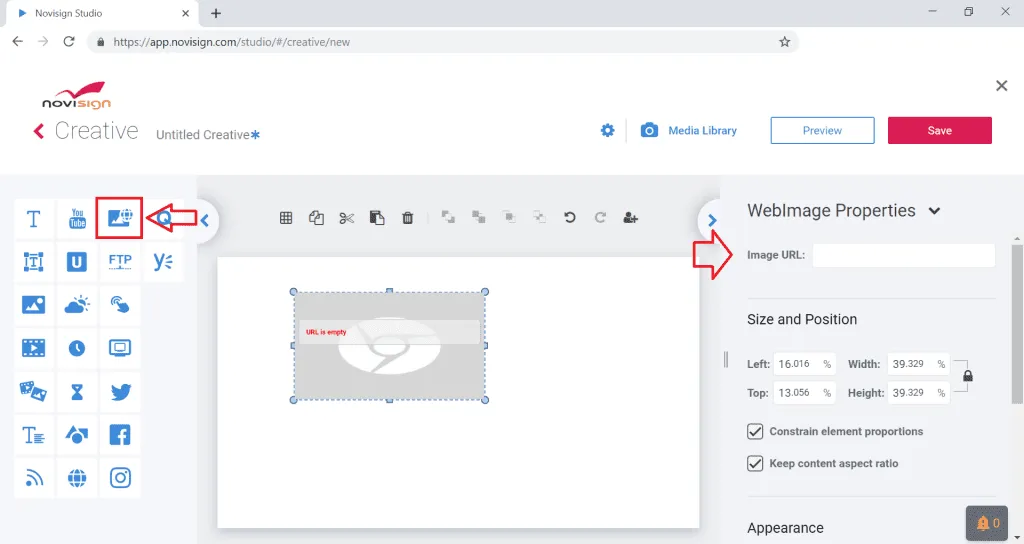Reload the browser page

[69, 41]
